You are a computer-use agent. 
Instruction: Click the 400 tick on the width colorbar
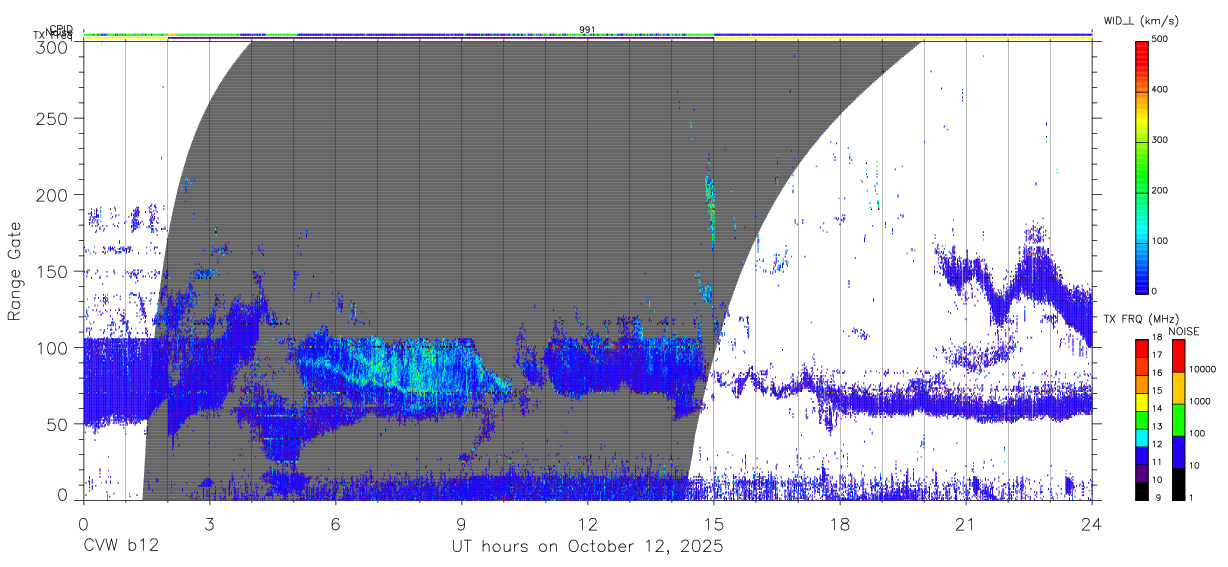tap(1159, 90)
